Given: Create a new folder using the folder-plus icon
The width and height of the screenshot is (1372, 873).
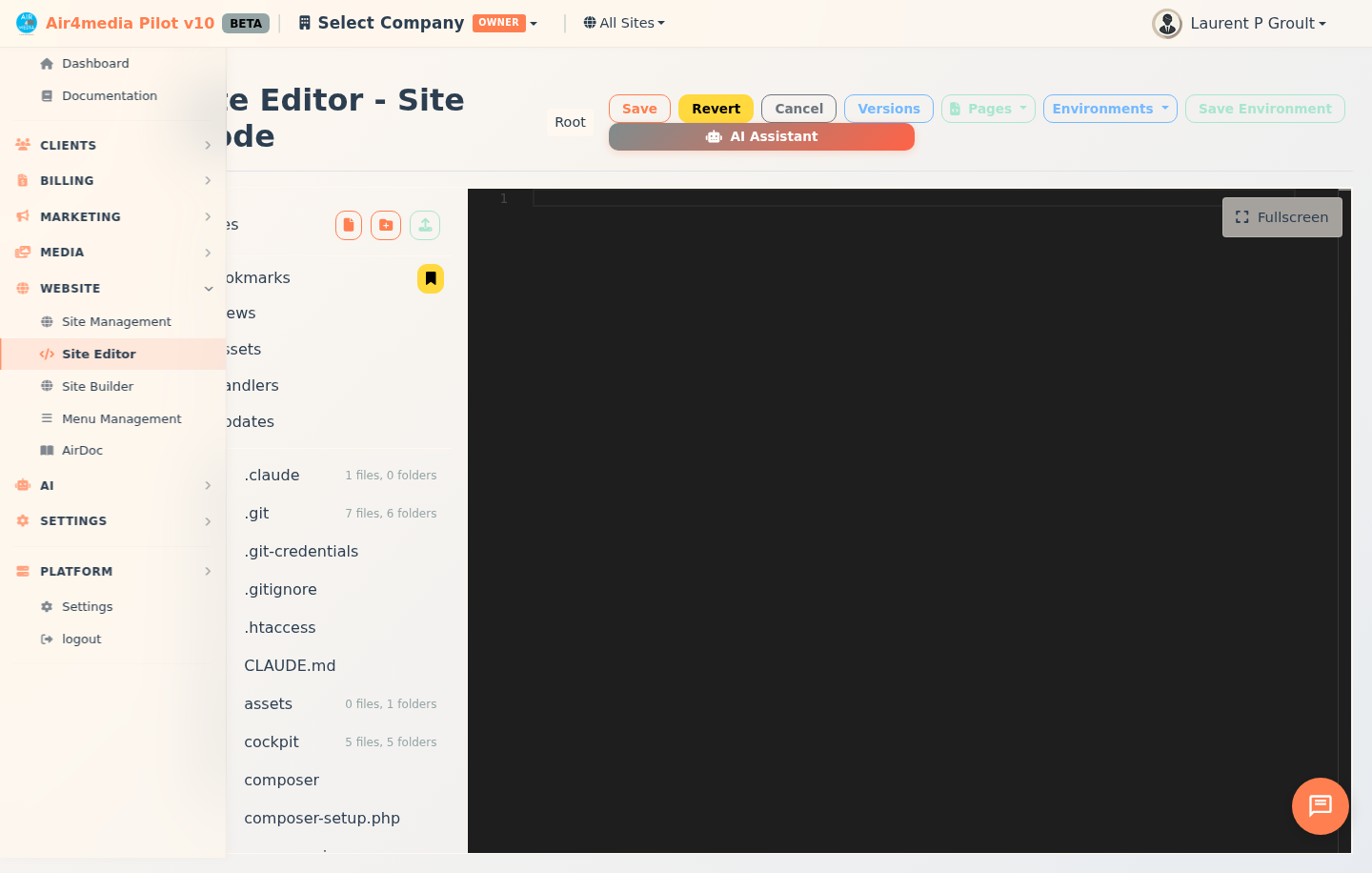Looking at the screenshot, I should tap(385, 225).
